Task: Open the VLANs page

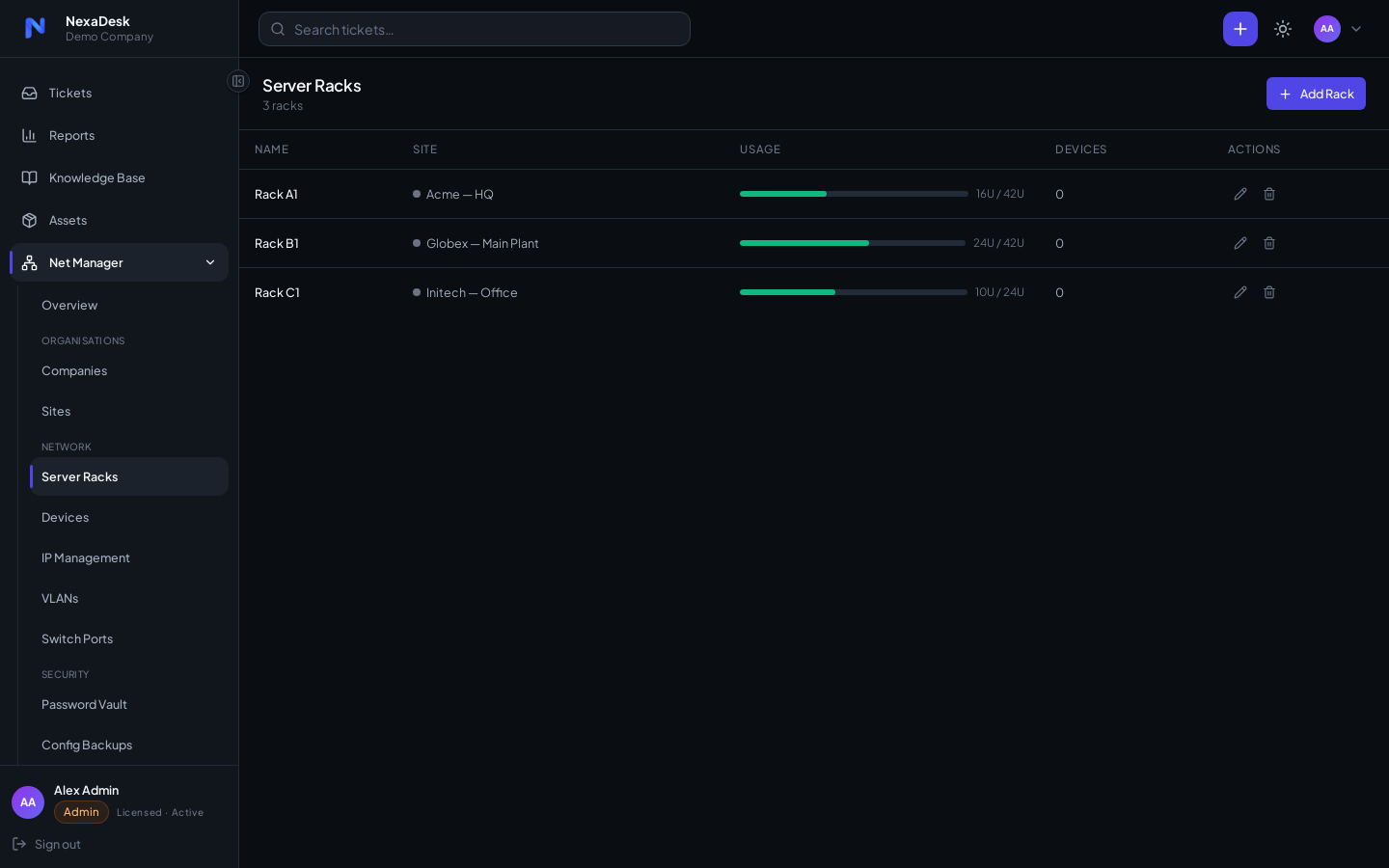Action: point(129,599)
